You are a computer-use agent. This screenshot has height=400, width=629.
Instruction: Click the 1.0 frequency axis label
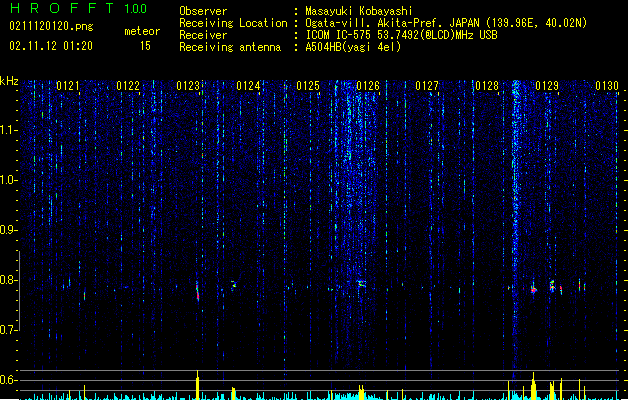click(x=8, y=180)
